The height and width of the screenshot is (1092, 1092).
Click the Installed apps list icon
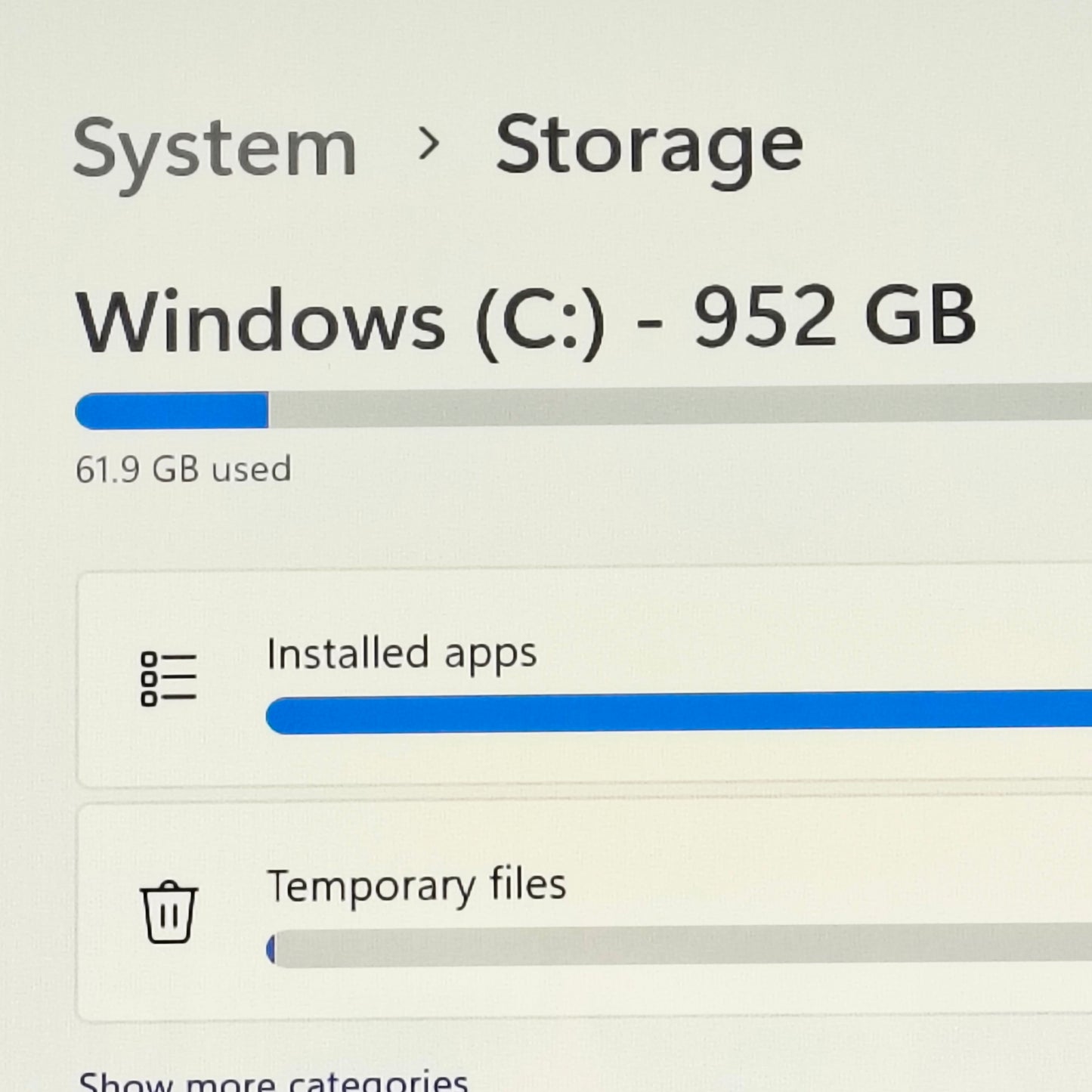[169, 679]
